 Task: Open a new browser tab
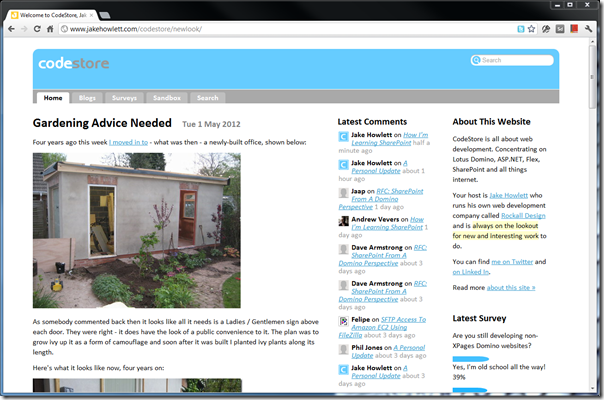pyautogui.click(x=105, y=15)
